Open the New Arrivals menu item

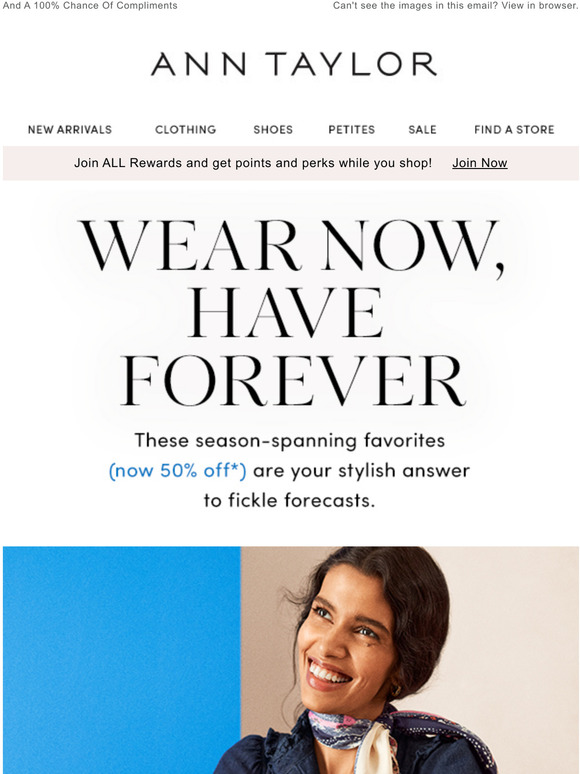(x=70, y=129)
